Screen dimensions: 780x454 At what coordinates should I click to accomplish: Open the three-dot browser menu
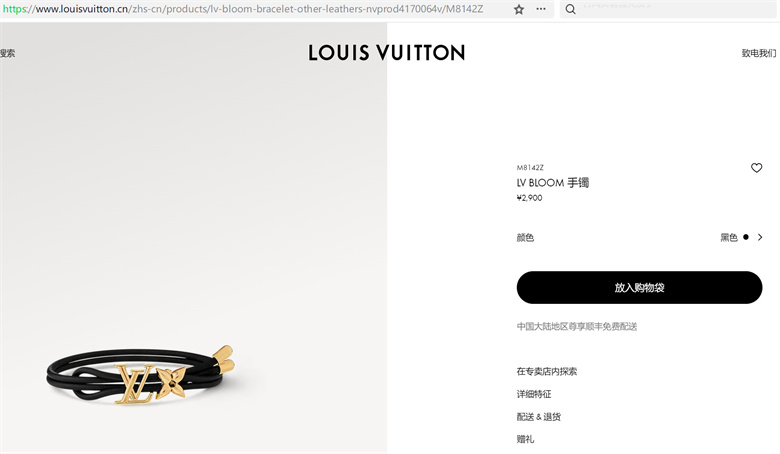coord(541,9)
